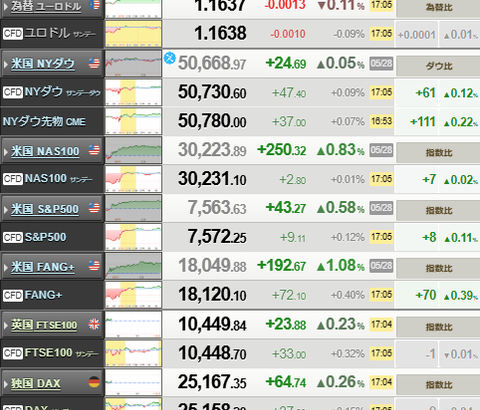
Task: Click the price 10,449.84
Action: (x=212, y=324)
